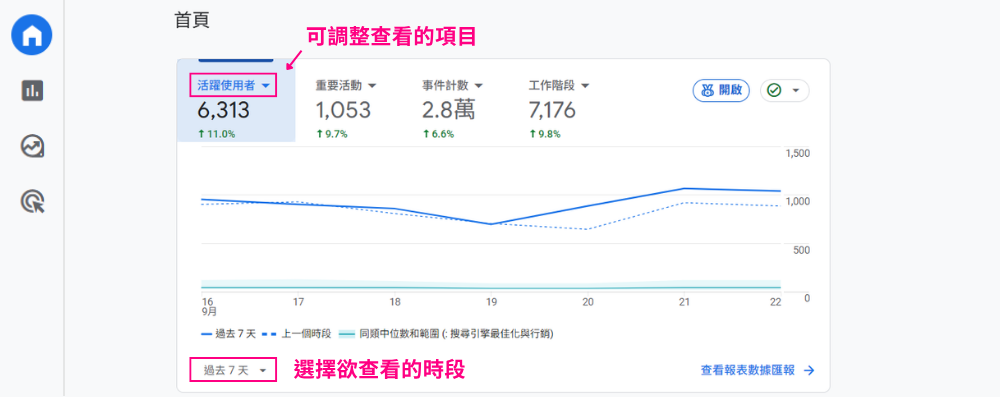
Task: Click the 首頁 page title
Action: [192, 20]
